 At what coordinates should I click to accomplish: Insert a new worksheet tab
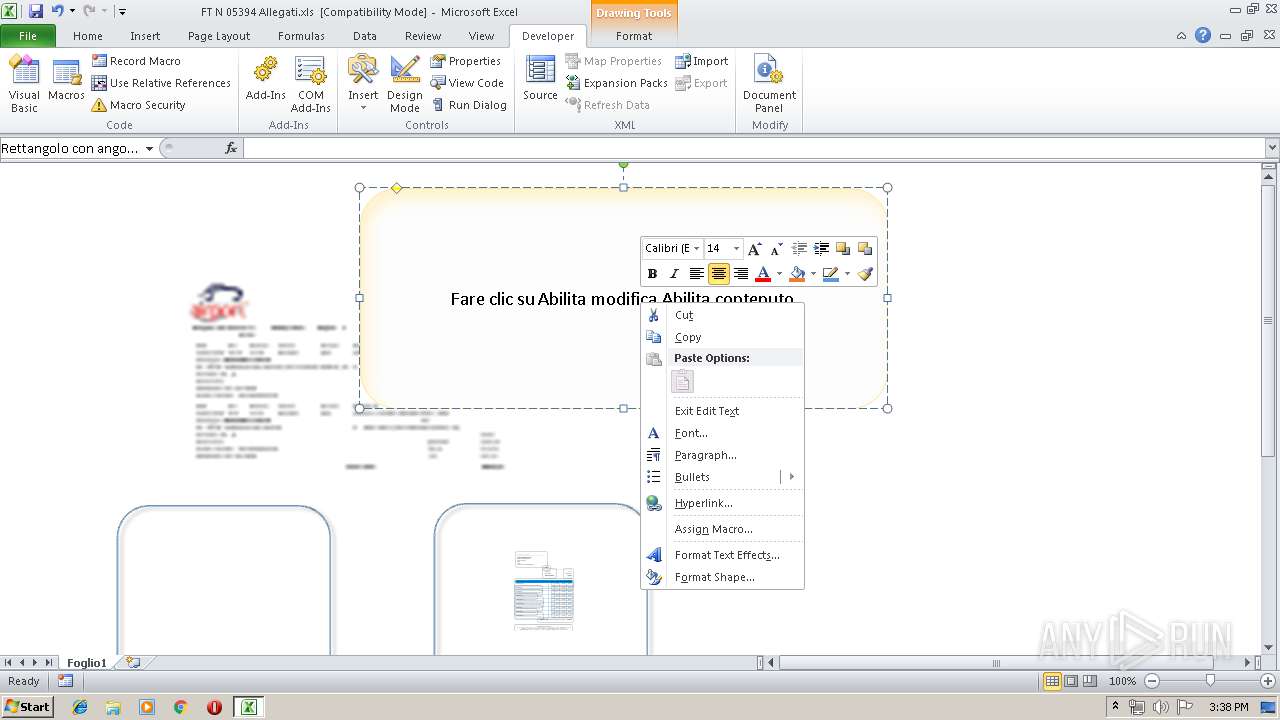(132, 663)
